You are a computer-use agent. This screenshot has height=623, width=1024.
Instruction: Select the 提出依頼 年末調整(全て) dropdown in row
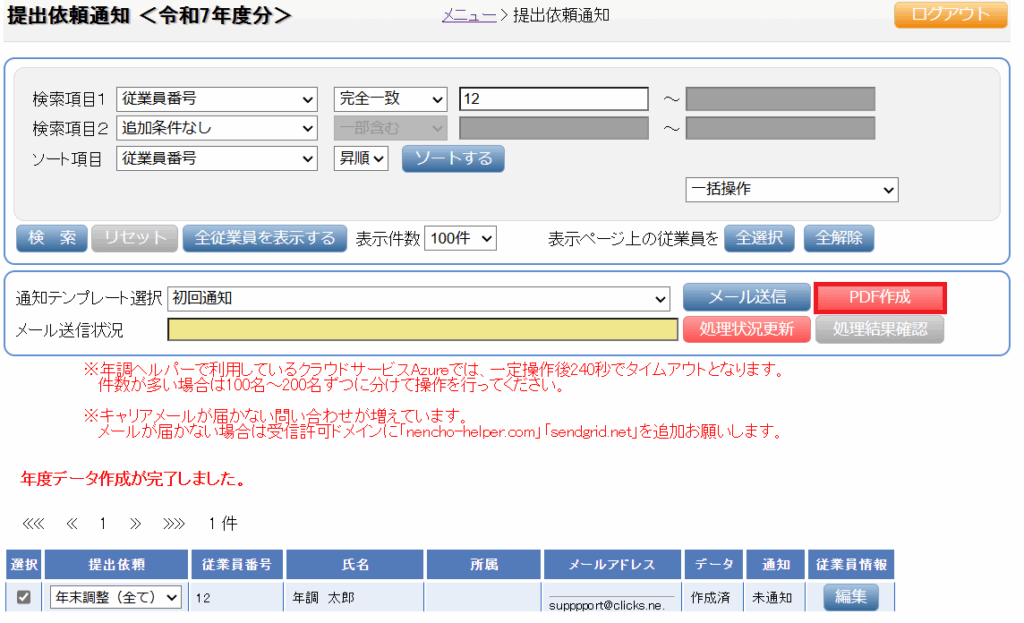(116, 597)
